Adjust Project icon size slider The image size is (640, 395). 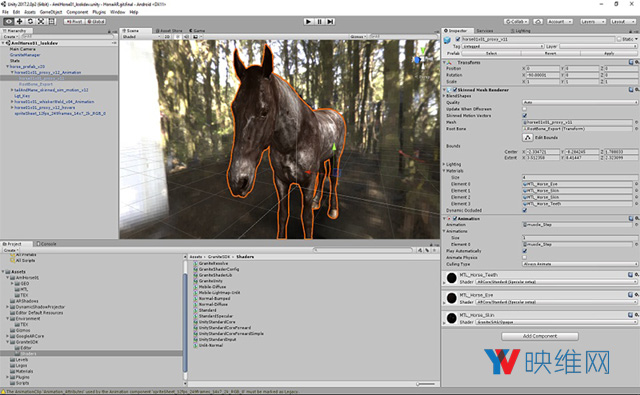coord(426,384)
